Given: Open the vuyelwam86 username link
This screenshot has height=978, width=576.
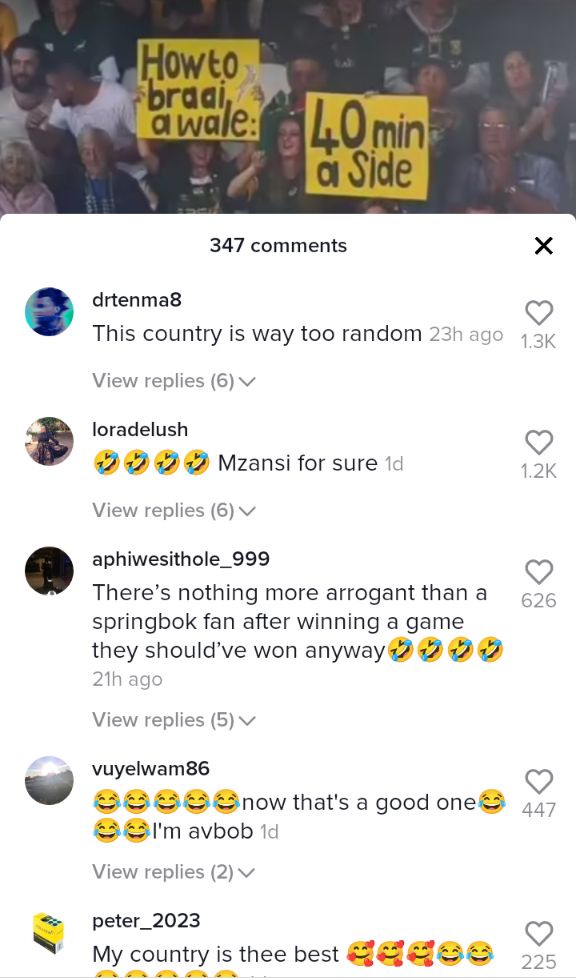Looking at the screenshot, I should click(151, 768).
